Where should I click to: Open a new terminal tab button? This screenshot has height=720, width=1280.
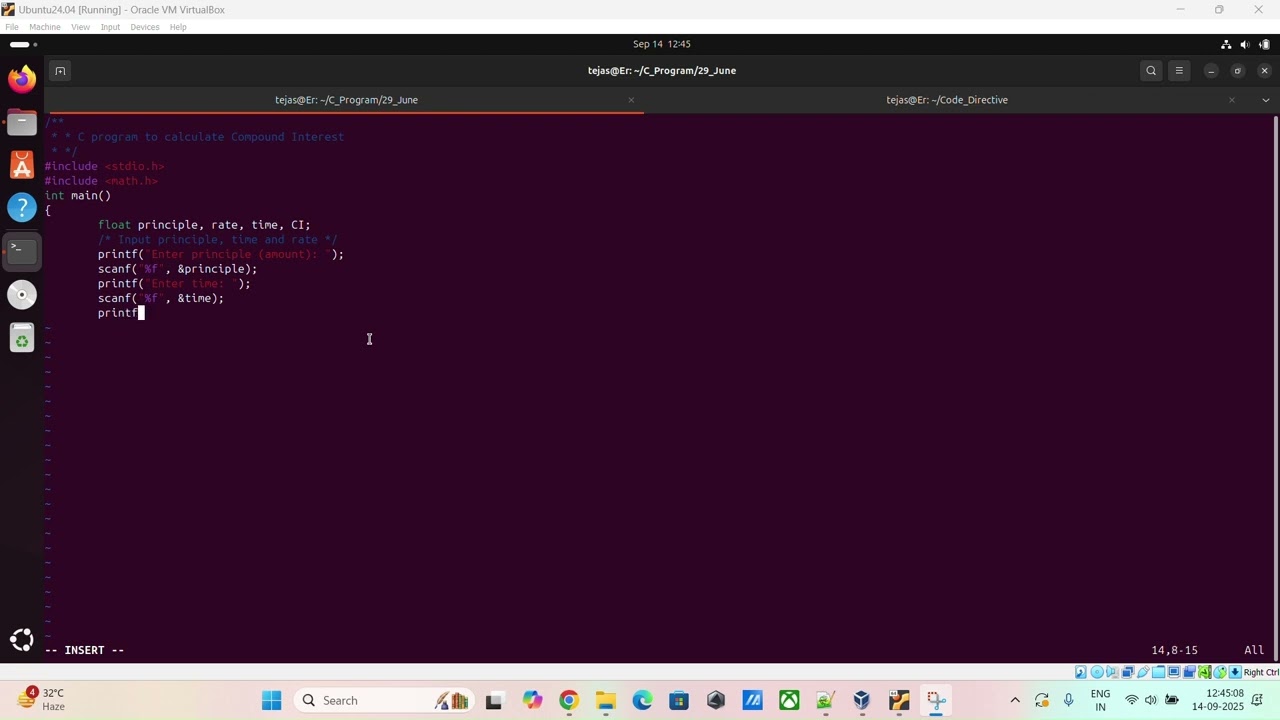point(60,71)
